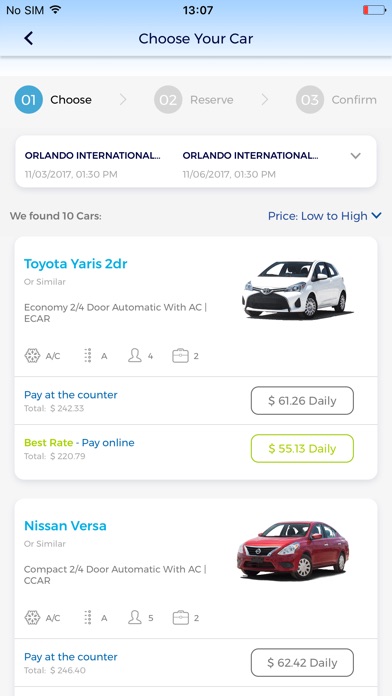Open the Price: Low to High sort dropdown
Viewport: 392px width, 696px height.
point(325,216)
